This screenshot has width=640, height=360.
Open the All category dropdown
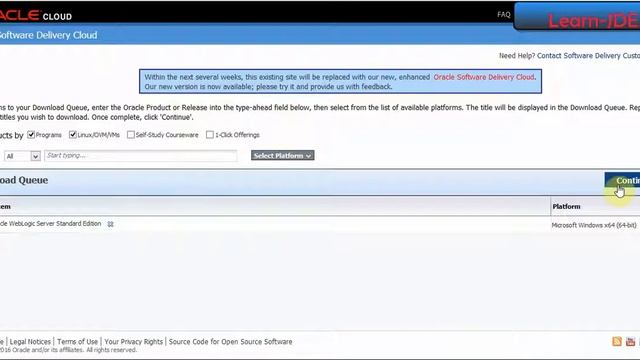tap(22, 156)
